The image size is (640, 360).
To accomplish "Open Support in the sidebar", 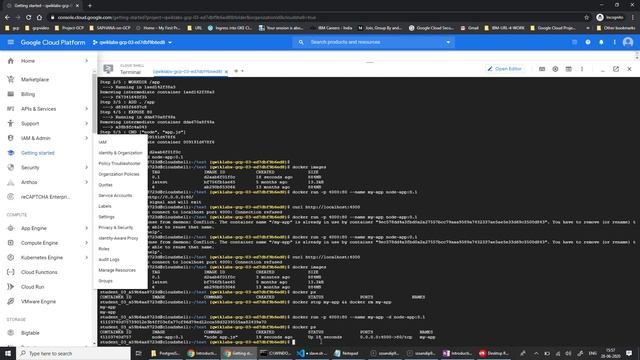I will pyautogui.click(x=30, y=123).
